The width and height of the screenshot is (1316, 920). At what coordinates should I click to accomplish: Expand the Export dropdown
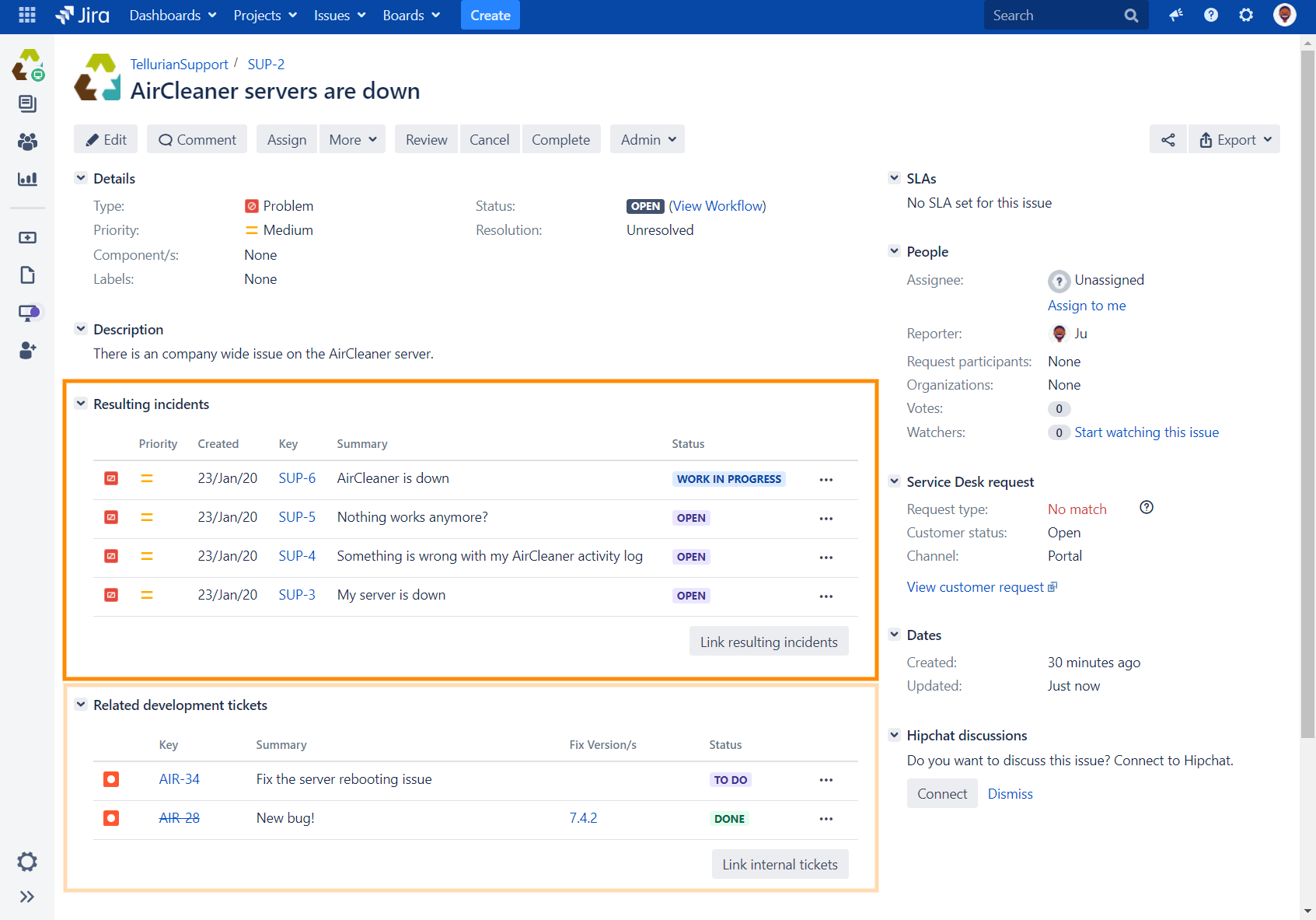1234,139
